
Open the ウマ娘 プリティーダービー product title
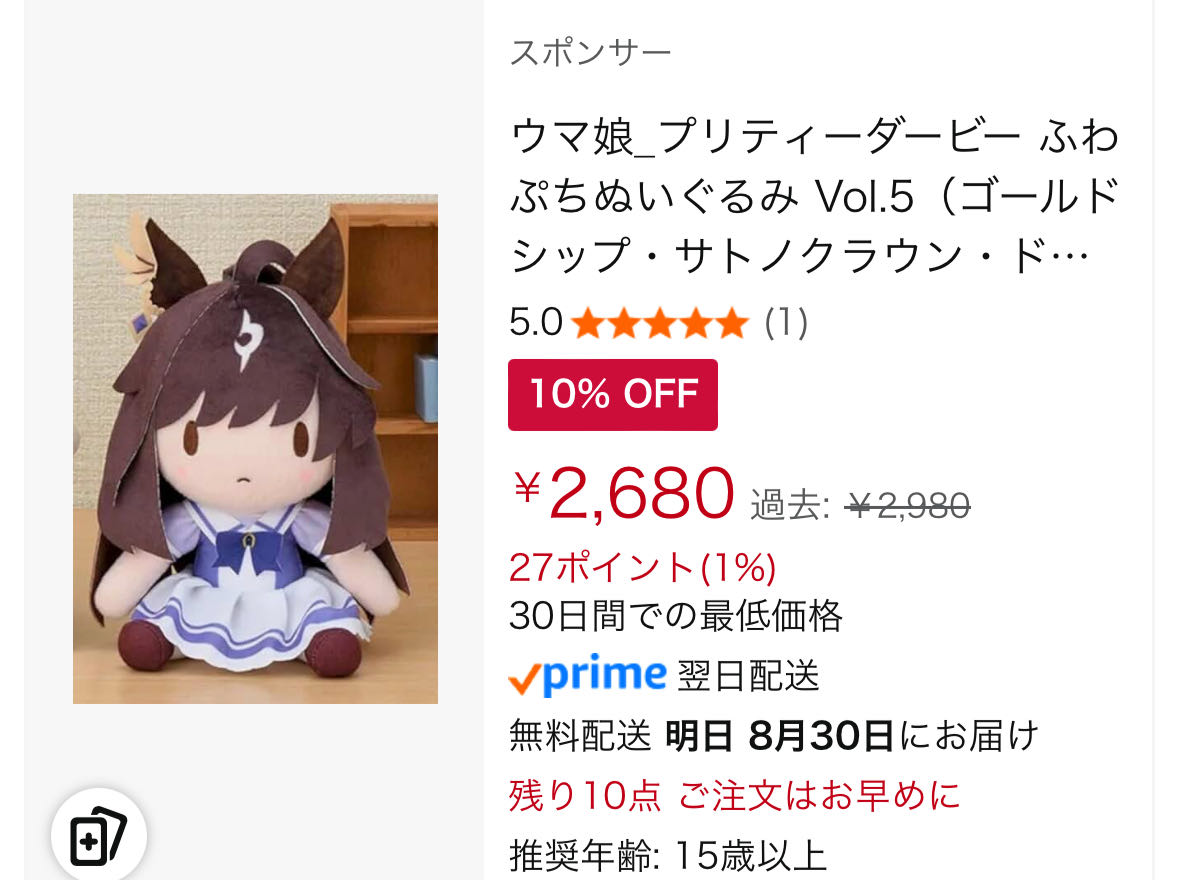(x=814, y=197)
